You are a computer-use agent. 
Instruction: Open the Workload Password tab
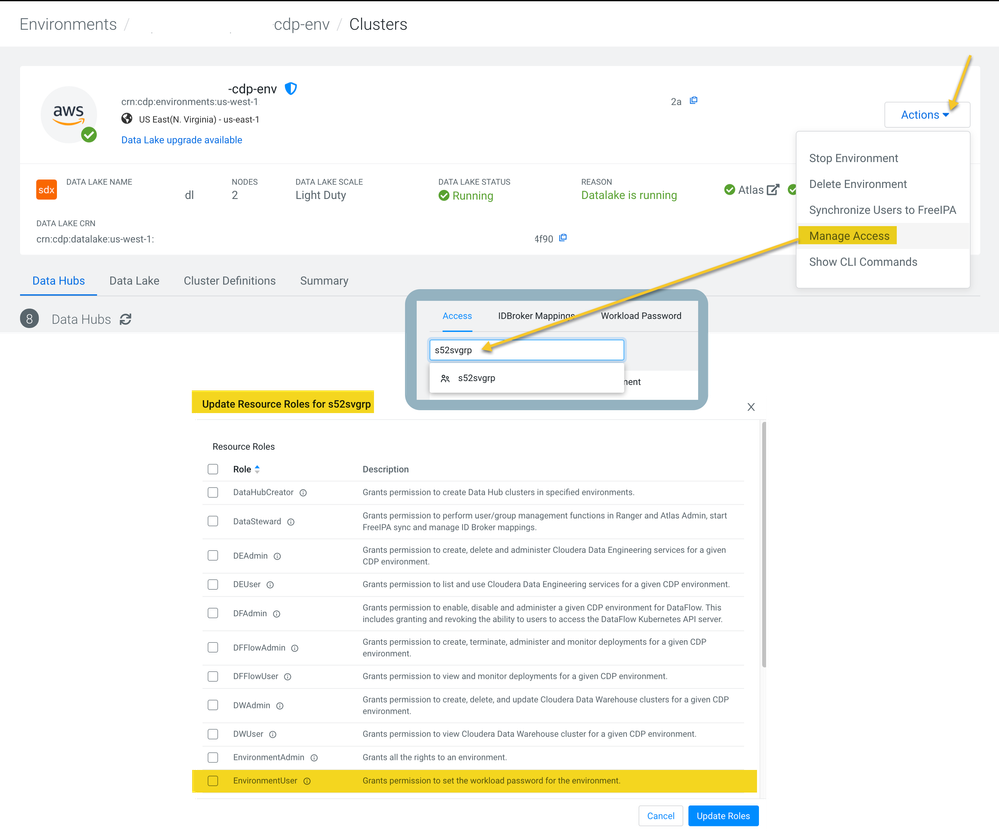[x=641, y=316]
